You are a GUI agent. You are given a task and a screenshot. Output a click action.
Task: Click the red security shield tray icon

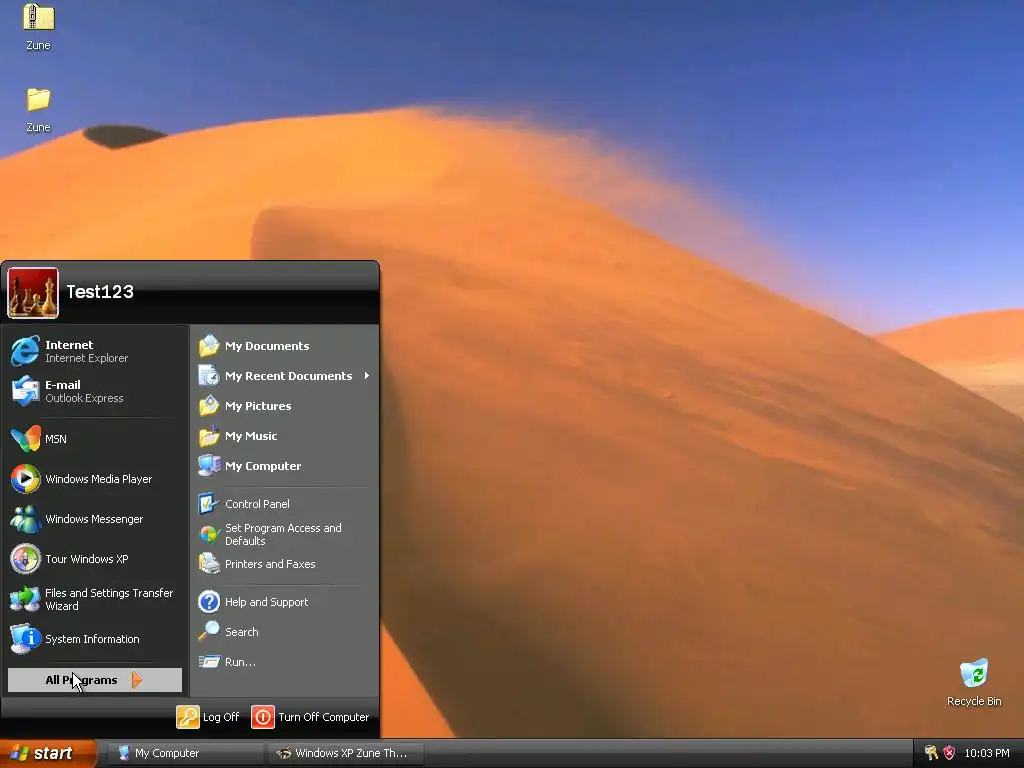tap(950, 753)
